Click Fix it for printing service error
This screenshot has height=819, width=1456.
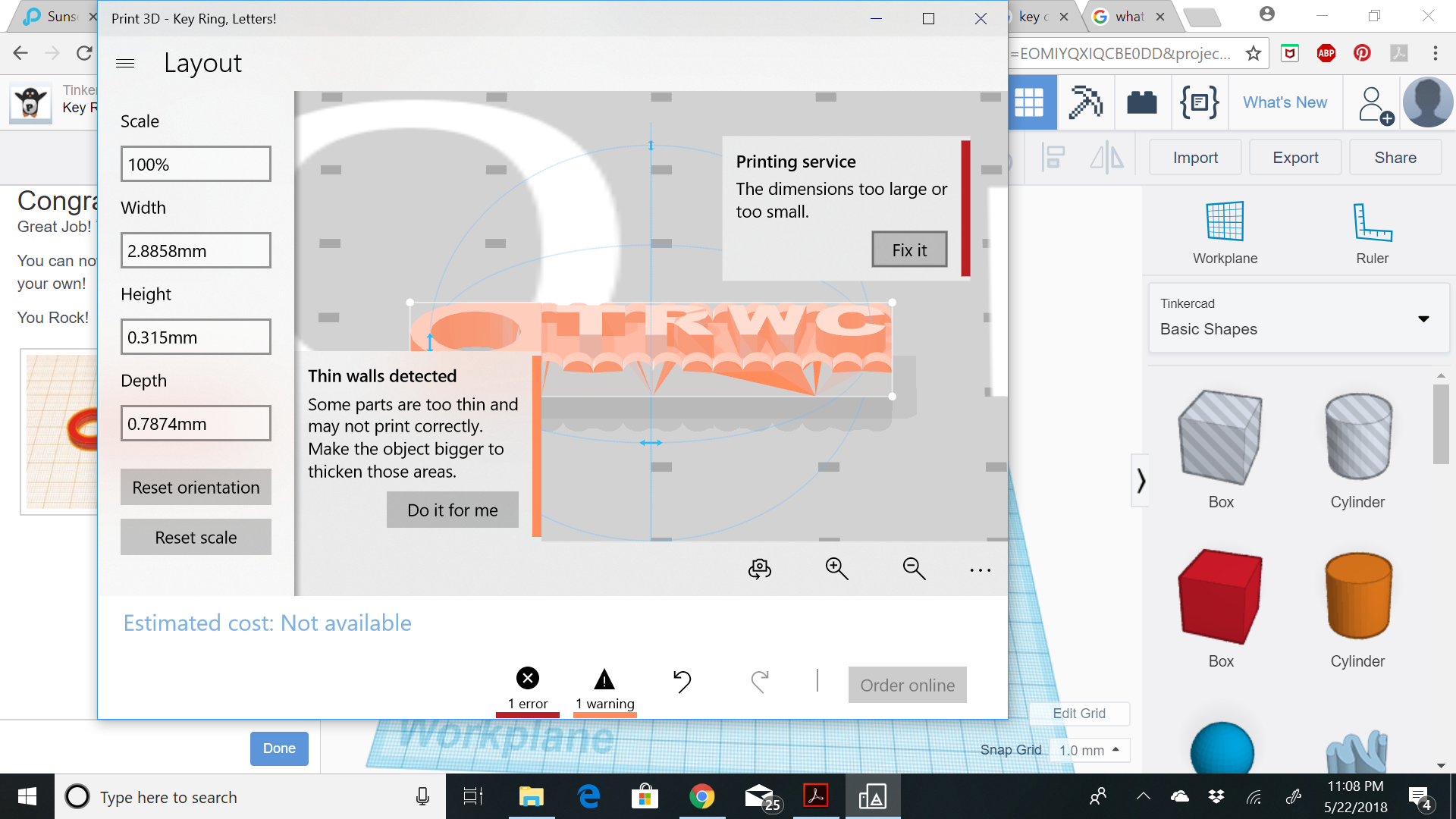pos(909,249)
